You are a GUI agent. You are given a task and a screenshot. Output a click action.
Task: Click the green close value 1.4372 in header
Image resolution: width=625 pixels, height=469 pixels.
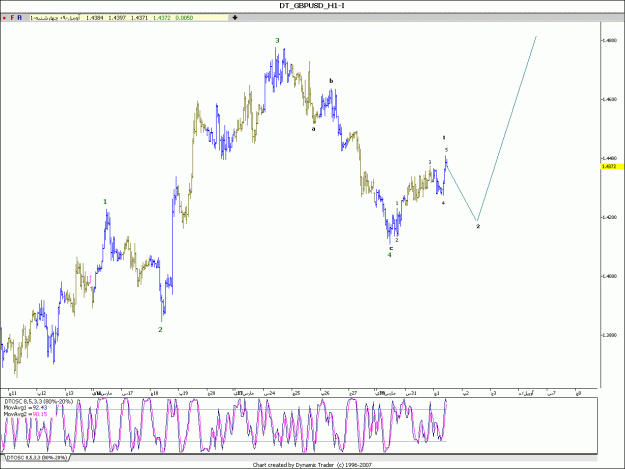(161, 18)
